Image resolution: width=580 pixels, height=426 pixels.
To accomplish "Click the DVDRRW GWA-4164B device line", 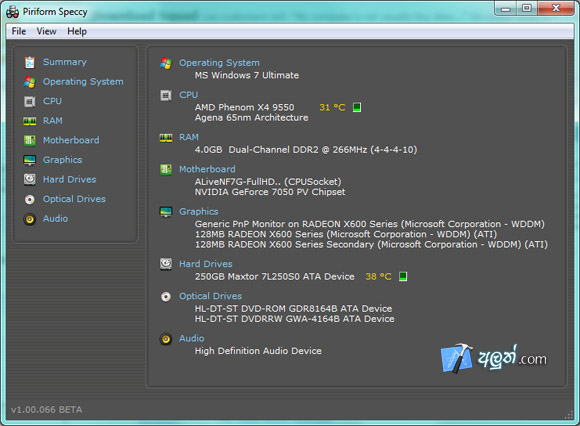I will tap(294, 319).
